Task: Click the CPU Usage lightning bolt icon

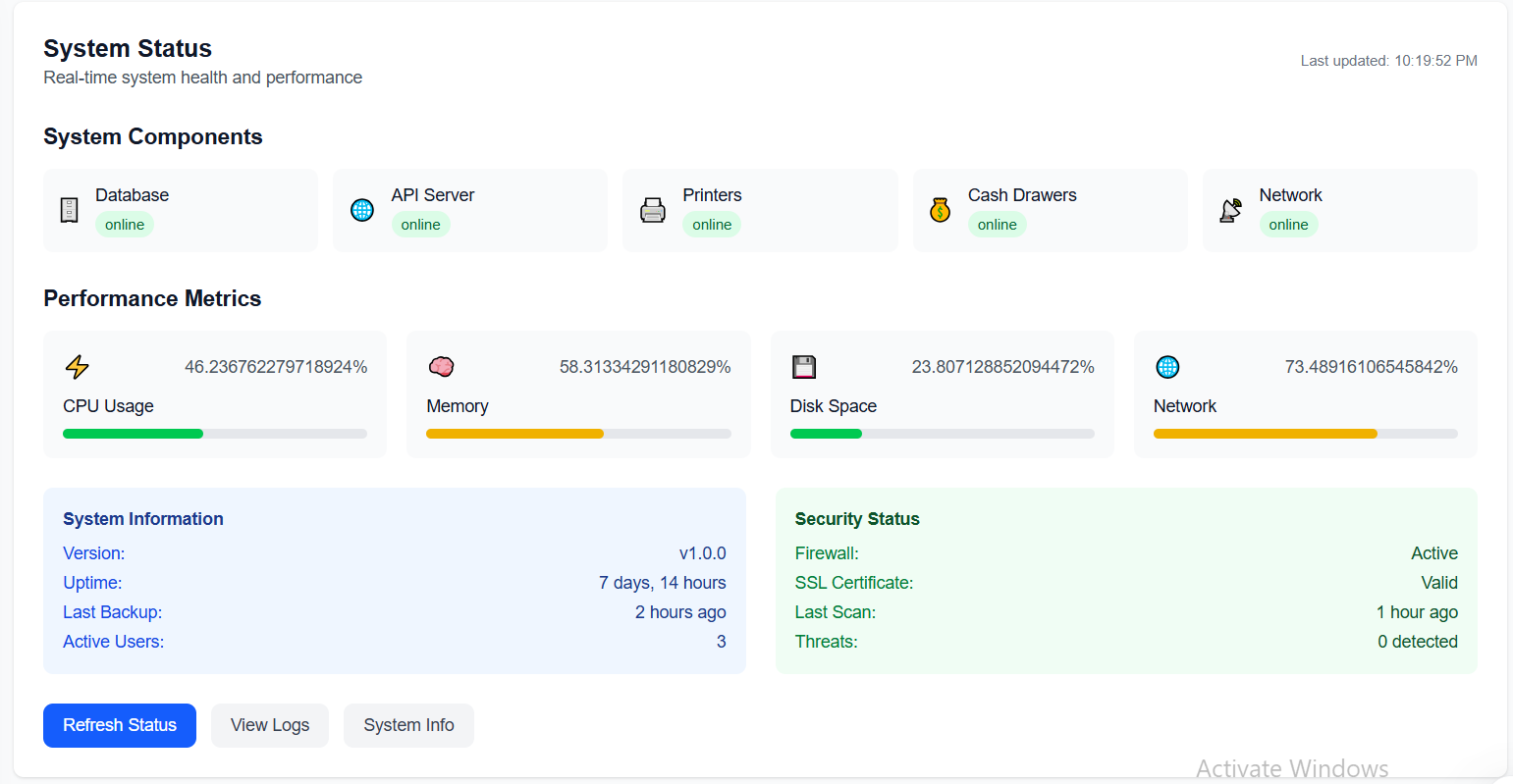Action: (77, 366)
